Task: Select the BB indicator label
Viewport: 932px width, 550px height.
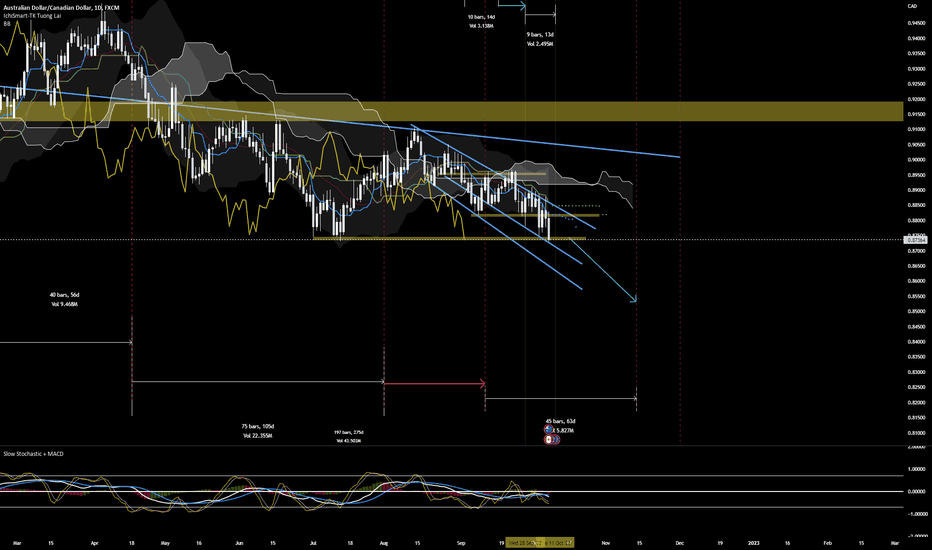Action: (x=7, y=24)
